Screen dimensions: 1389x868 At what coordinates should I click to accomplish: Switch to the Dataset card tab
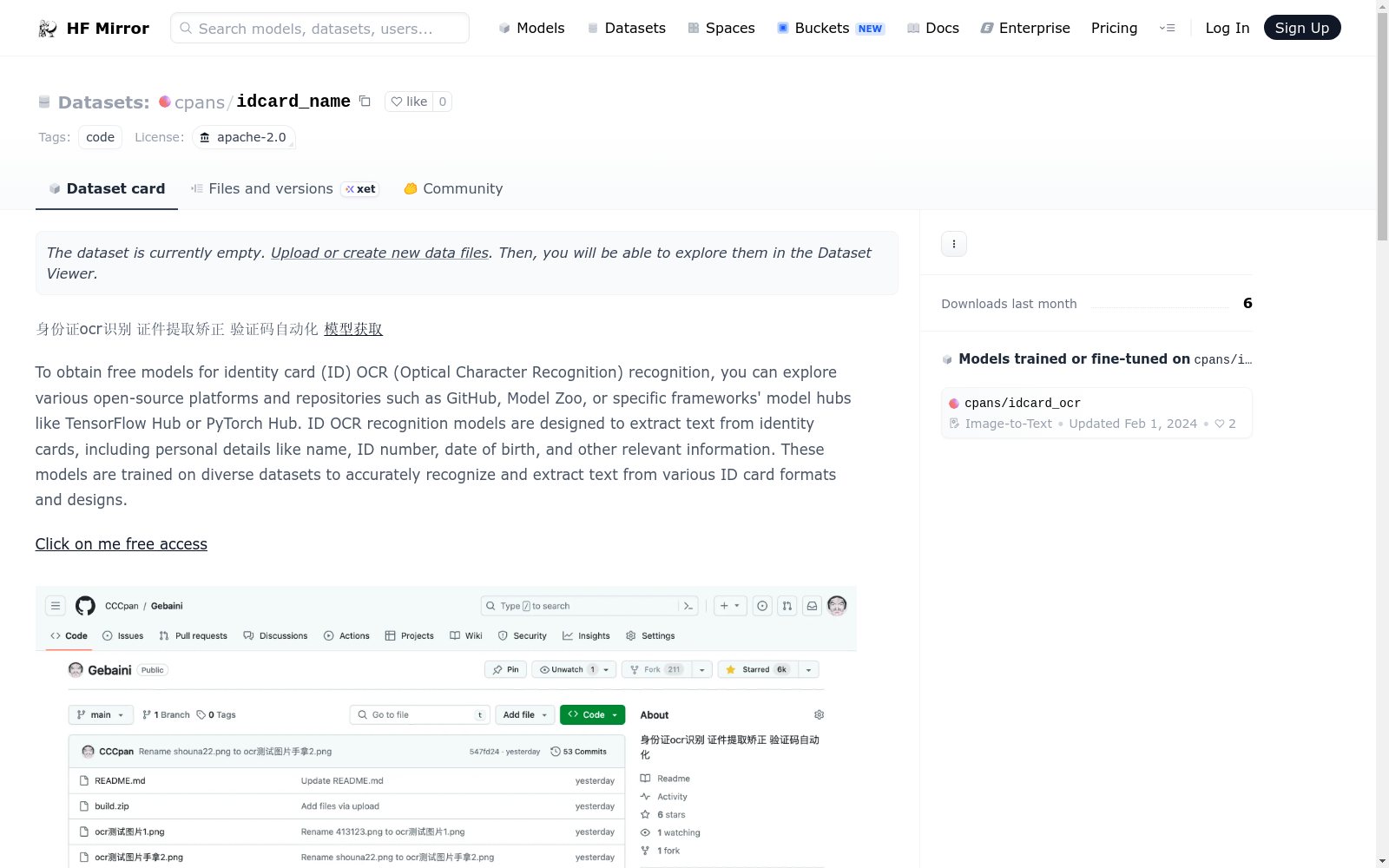point(107,188)
